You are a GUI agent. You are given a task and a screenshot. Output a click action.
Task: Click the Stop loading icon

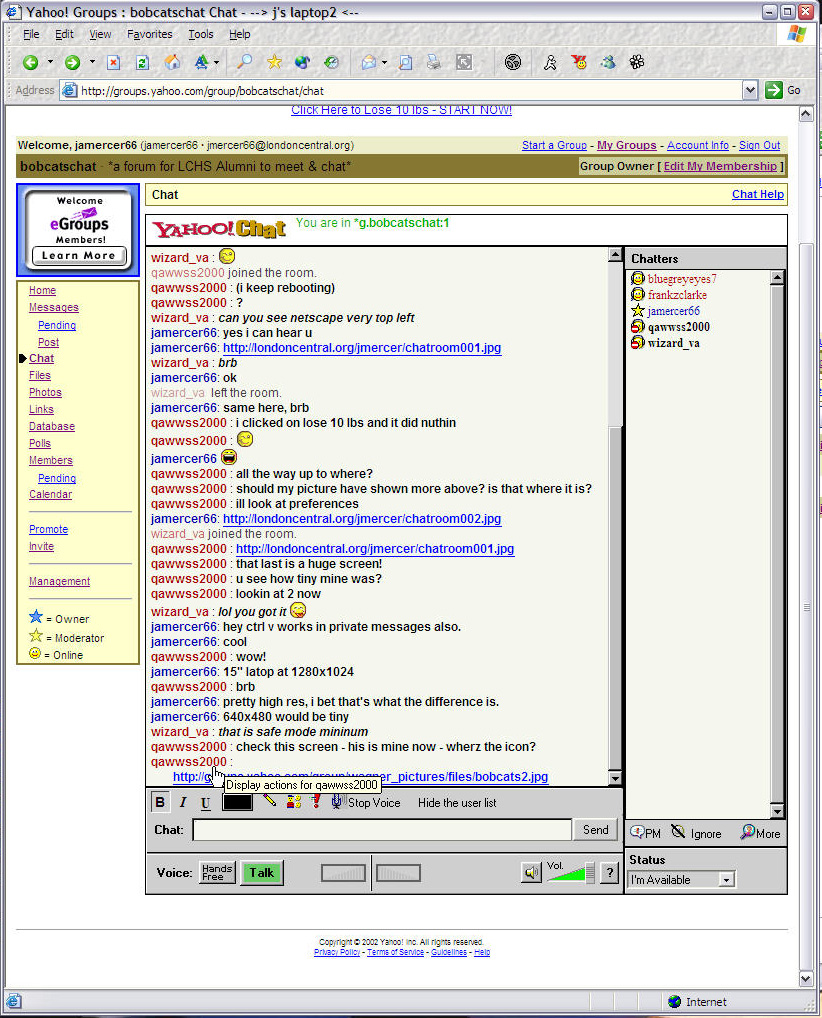114,62
